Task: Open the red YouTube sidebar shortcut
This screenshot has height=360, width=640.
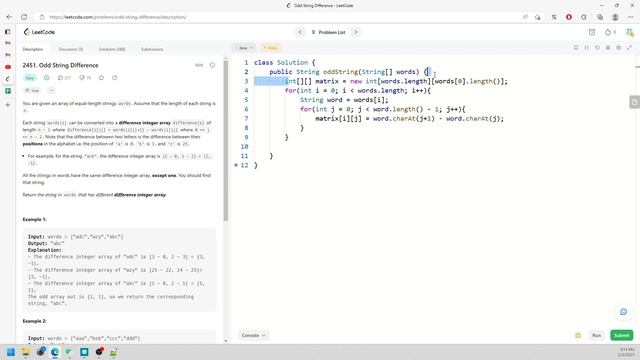Action: tap(8, 67)
